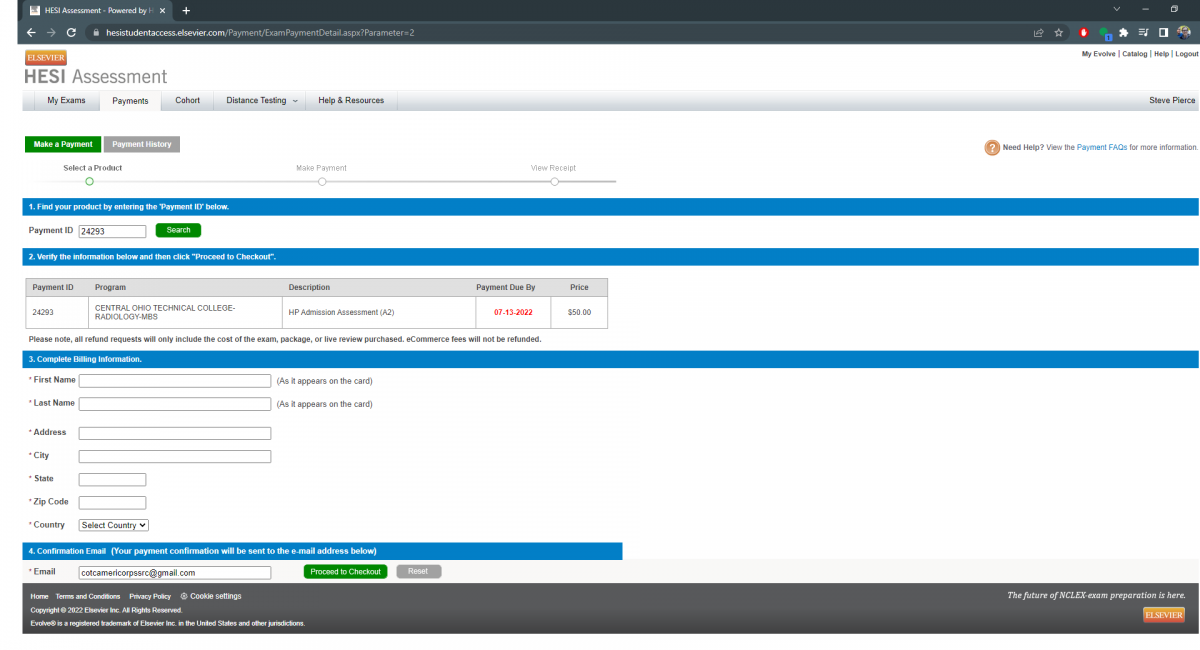Click the $50.00 price cell
This screenshot has height=650, width=1200.
pos(579,312)
